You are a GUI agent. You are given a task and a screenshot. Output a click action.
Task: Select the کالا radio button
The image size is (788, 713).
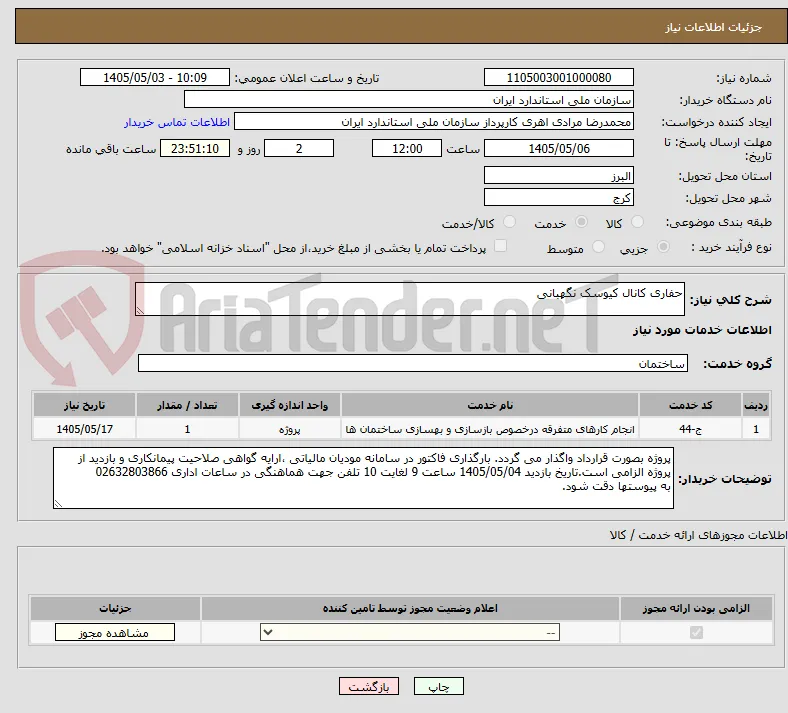point(637,222)
